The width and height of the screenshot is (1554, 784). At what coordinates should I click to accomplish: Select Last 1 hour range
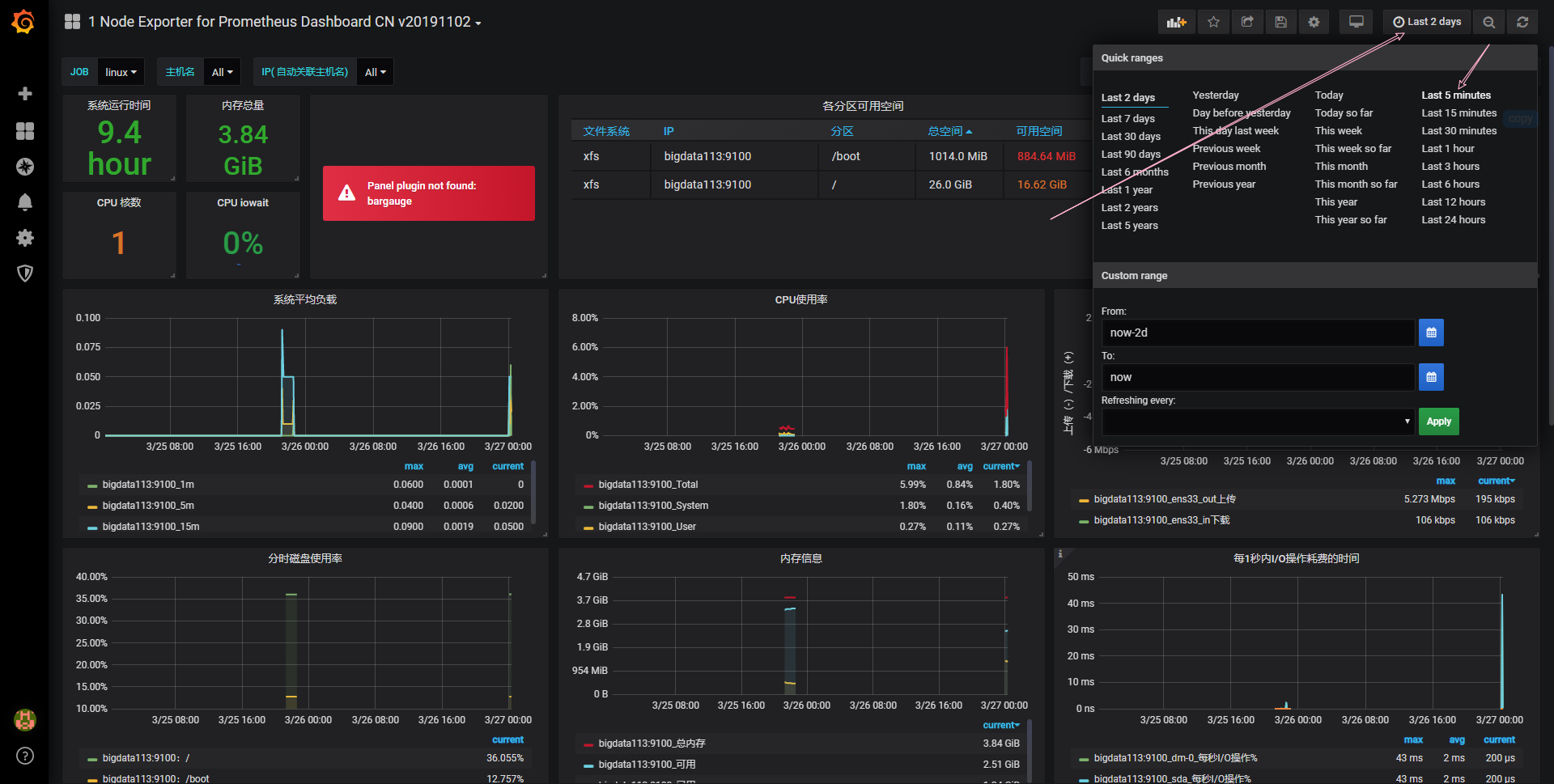coord(1447,149)
